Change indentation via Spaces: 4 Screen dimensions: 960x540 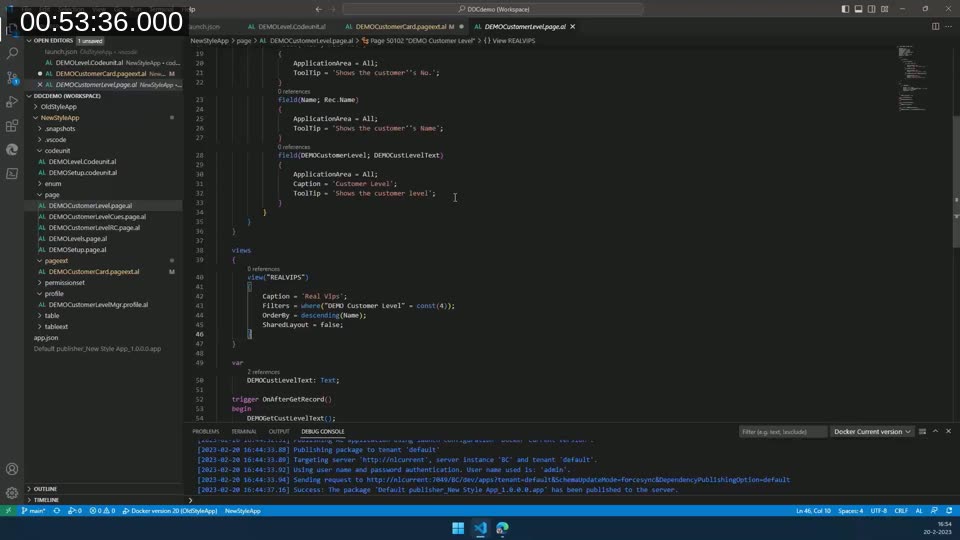[850, 511]
